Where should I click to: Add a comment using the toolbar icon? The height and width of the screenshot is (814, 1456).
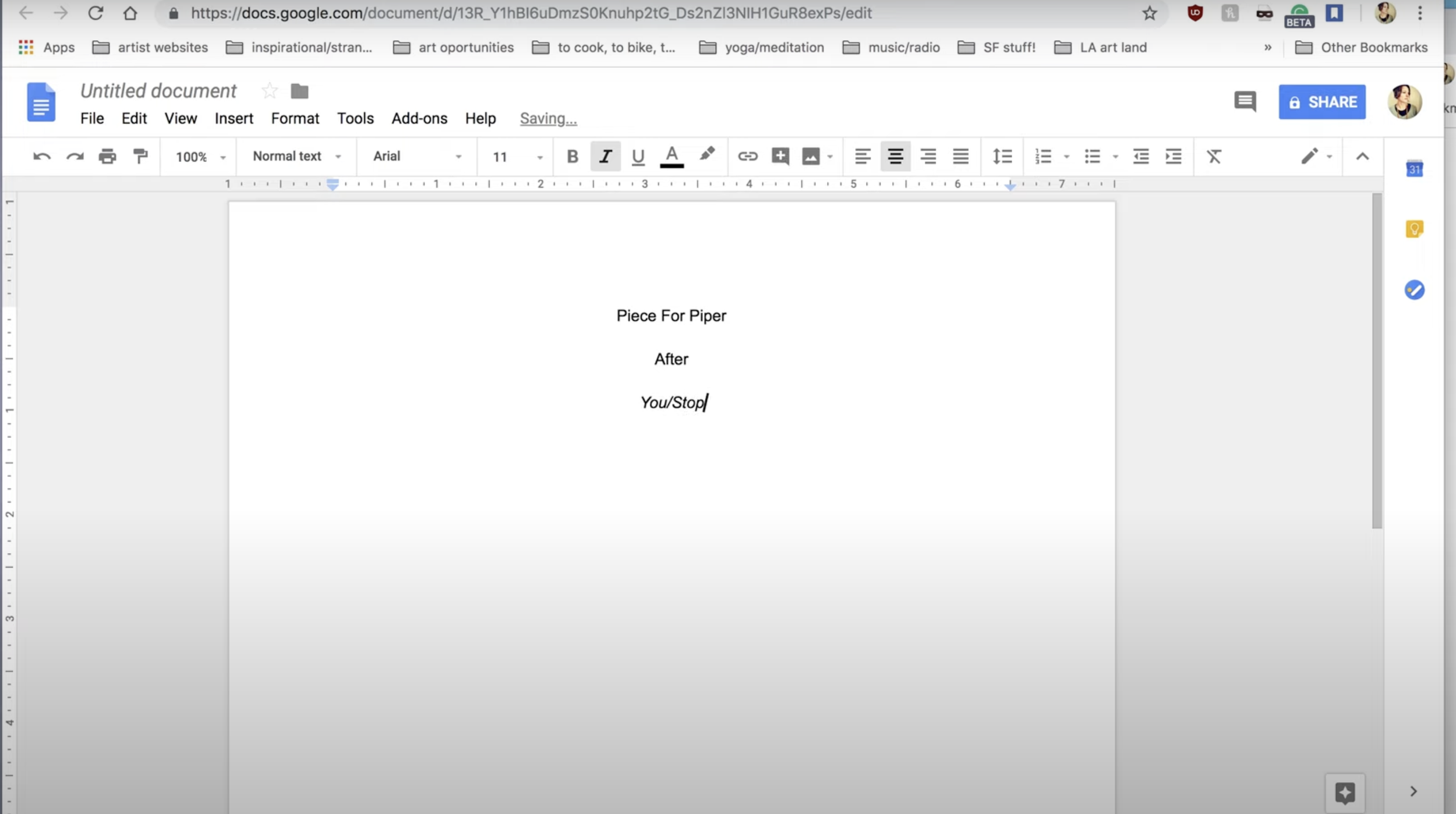[780, 156]
